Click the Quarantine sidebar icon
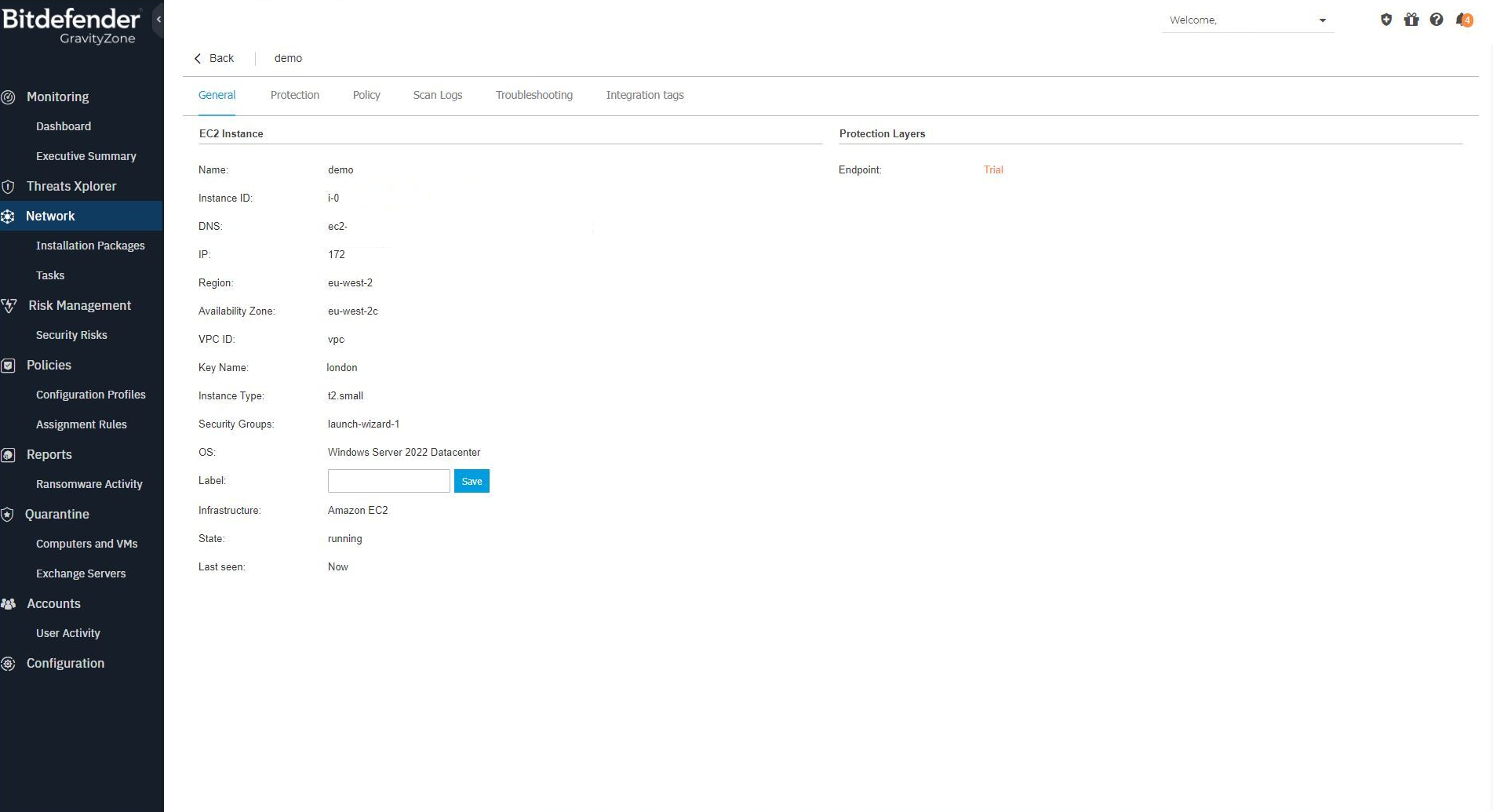 (x=8, y=515)
